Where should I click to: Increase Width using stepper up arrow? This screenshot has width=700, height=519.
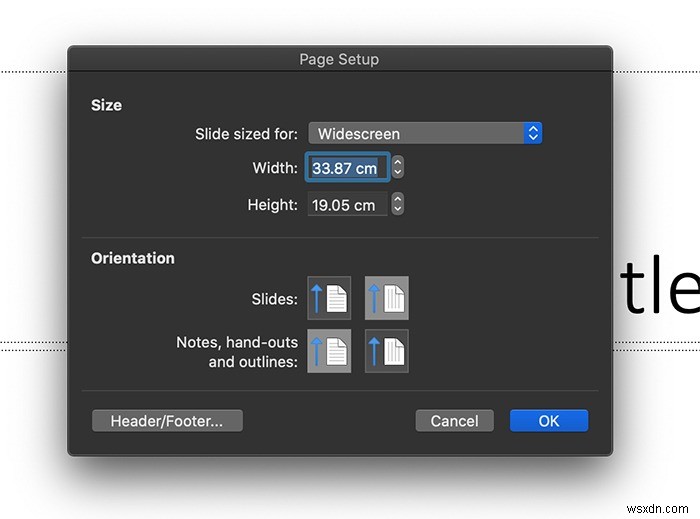pyautogui.click(x=398, y=162)
